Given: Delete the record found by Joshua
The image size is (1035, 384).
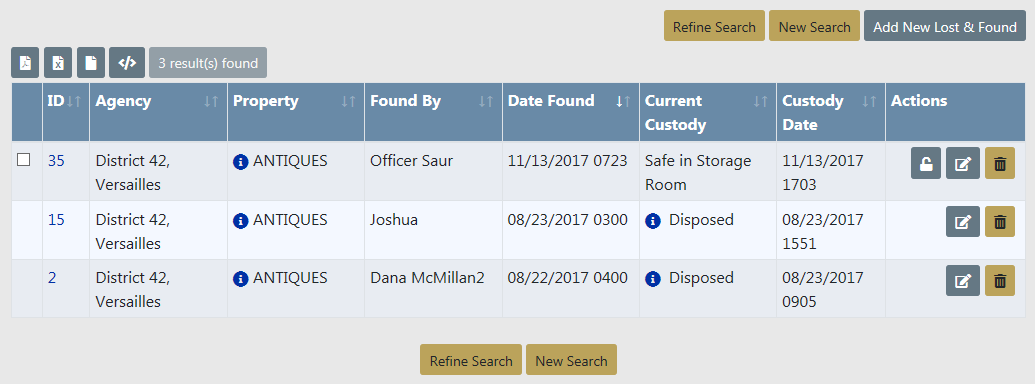Looking at the screenshot, I should tap(1000, 222).
